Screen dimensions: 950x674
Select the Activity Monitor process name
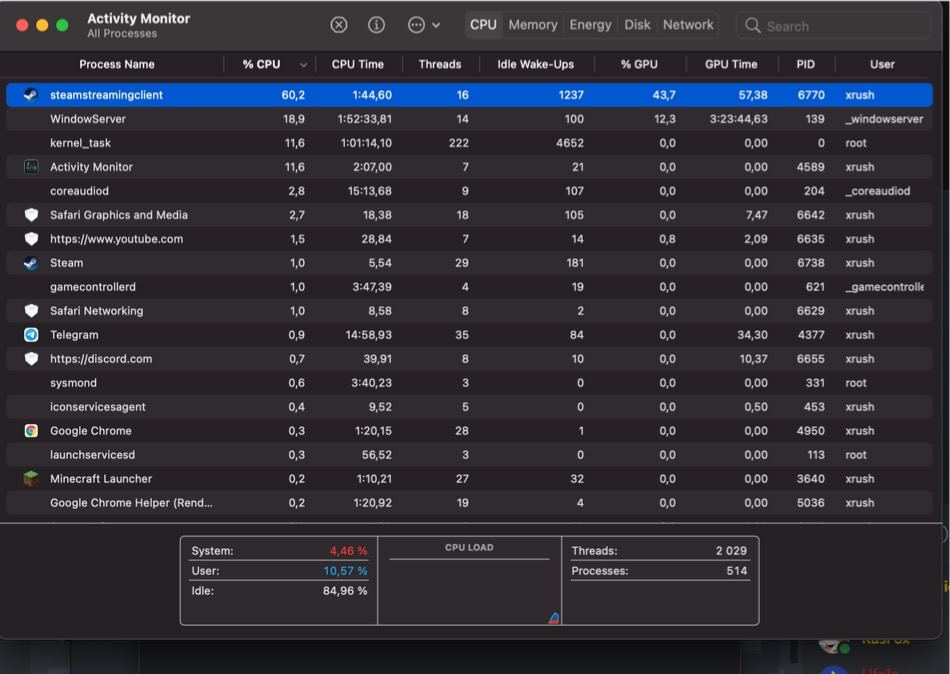pos(91,167)
